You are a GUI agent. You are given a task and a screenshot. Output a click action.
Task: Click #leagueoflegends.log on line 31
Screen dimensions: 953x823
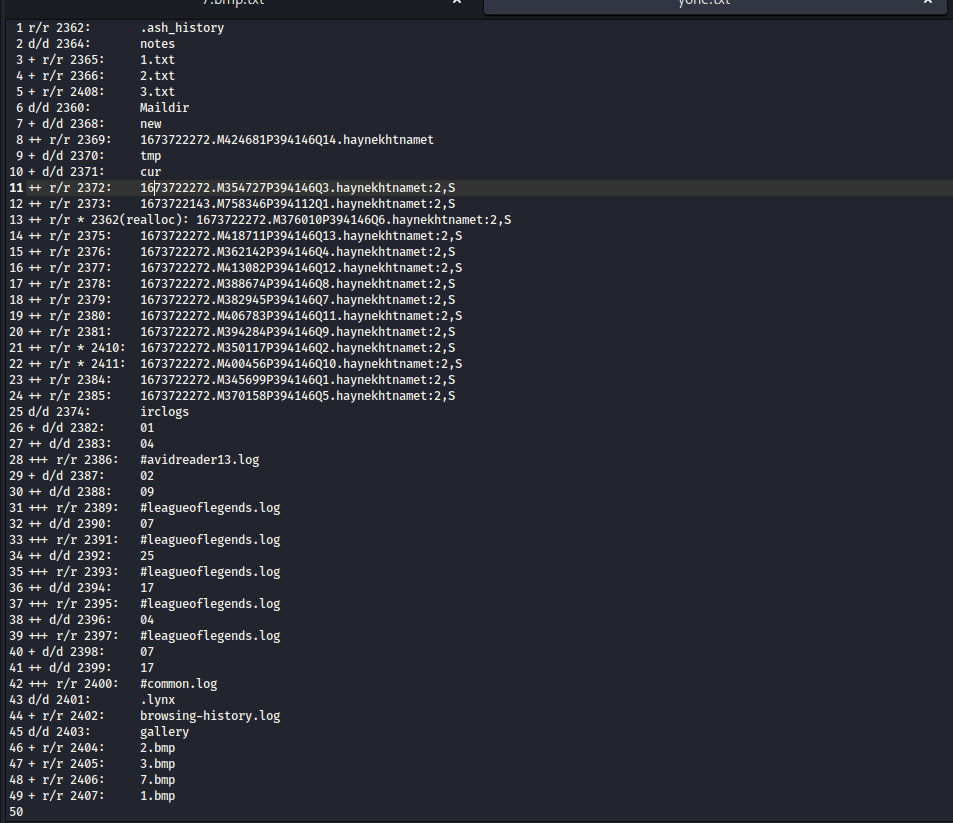pos(210,508)
